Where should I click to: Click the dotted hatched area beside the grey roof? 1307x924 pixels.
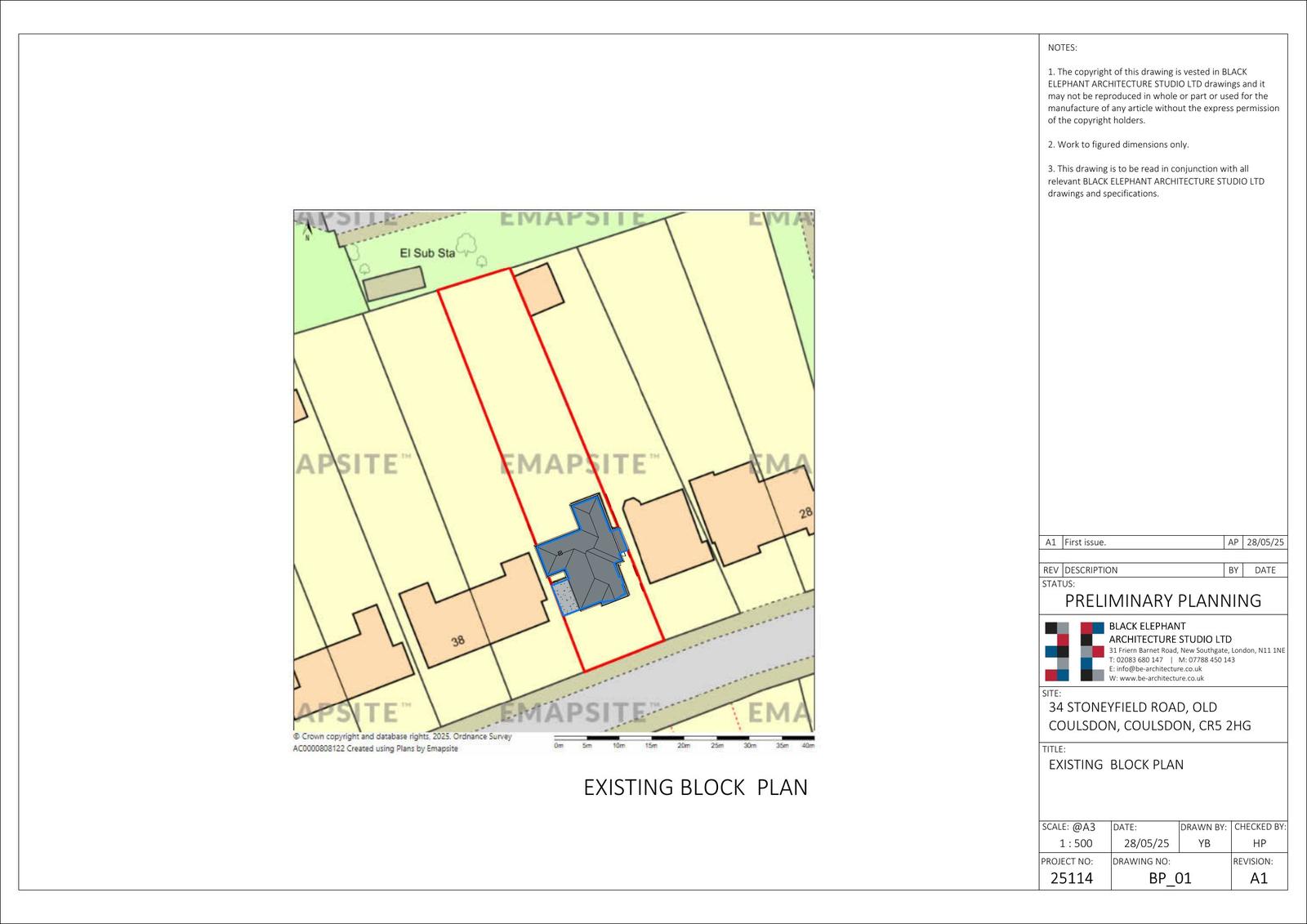click(563, 596)
